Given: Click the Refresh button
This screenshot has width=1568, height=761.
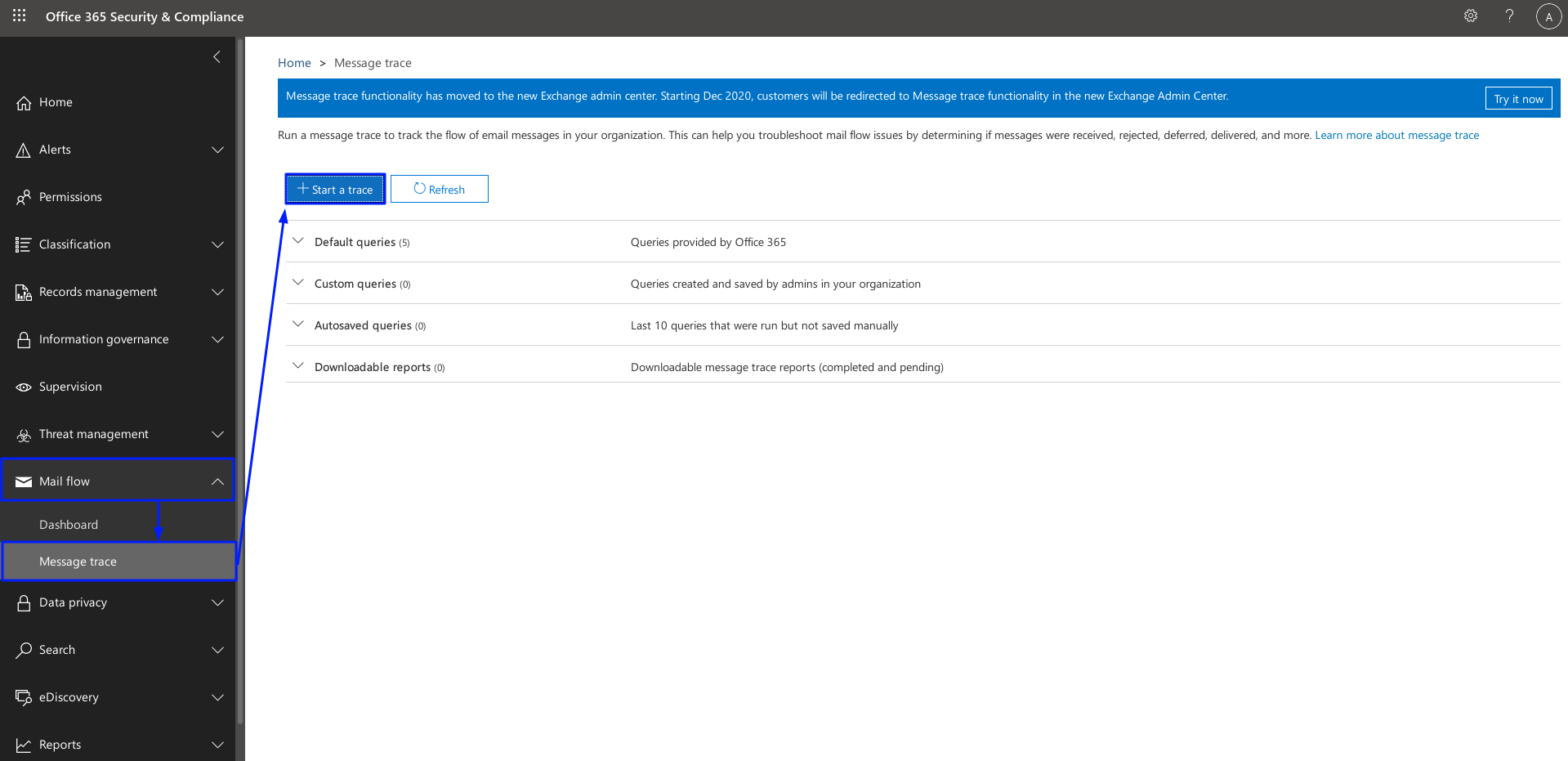Looking at the screenshot, I should pos(440,189).
